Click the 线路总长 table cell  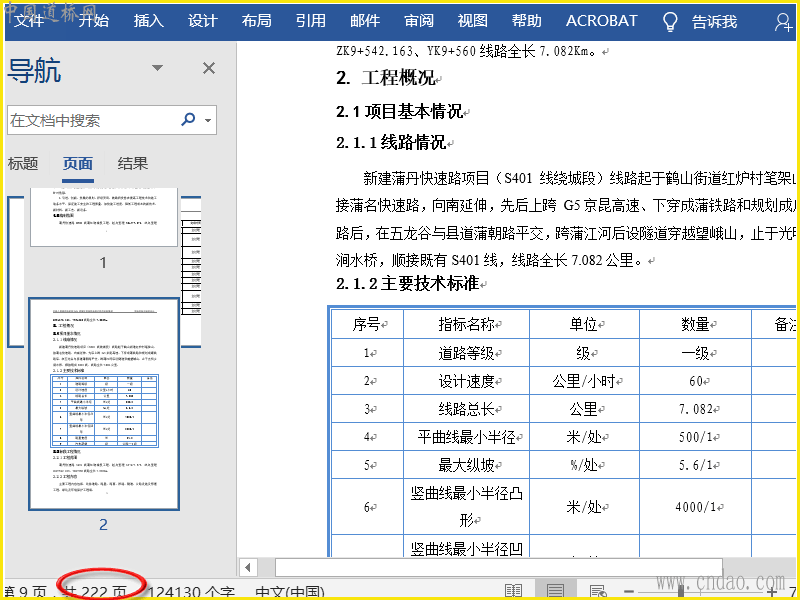[x=466, y=409]
